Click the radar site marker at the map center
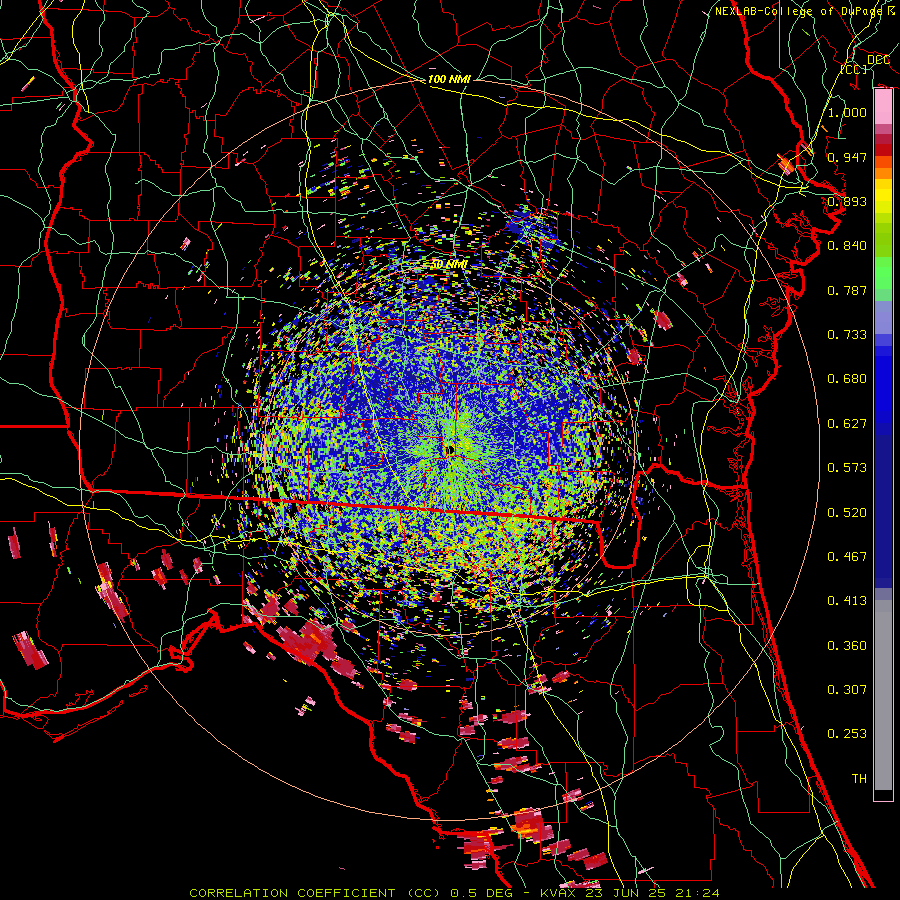 point(449,449)
